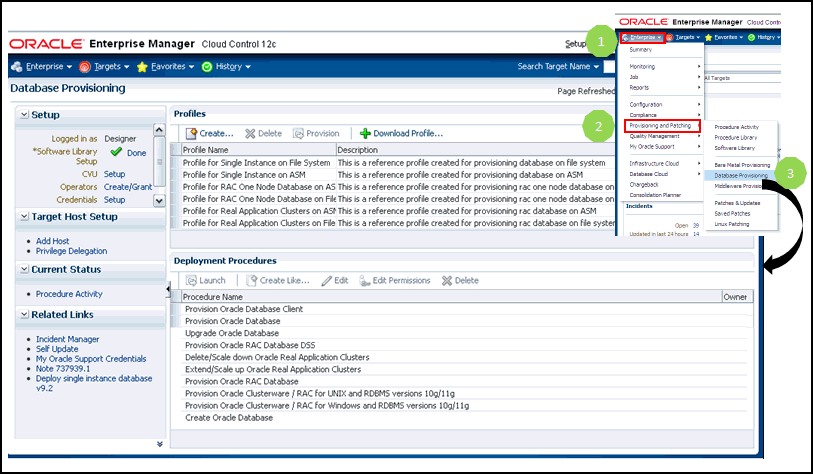Choose Bare Metal Provisioning in submenu
This screenshot has height=474, width=813.
point(742,165)
